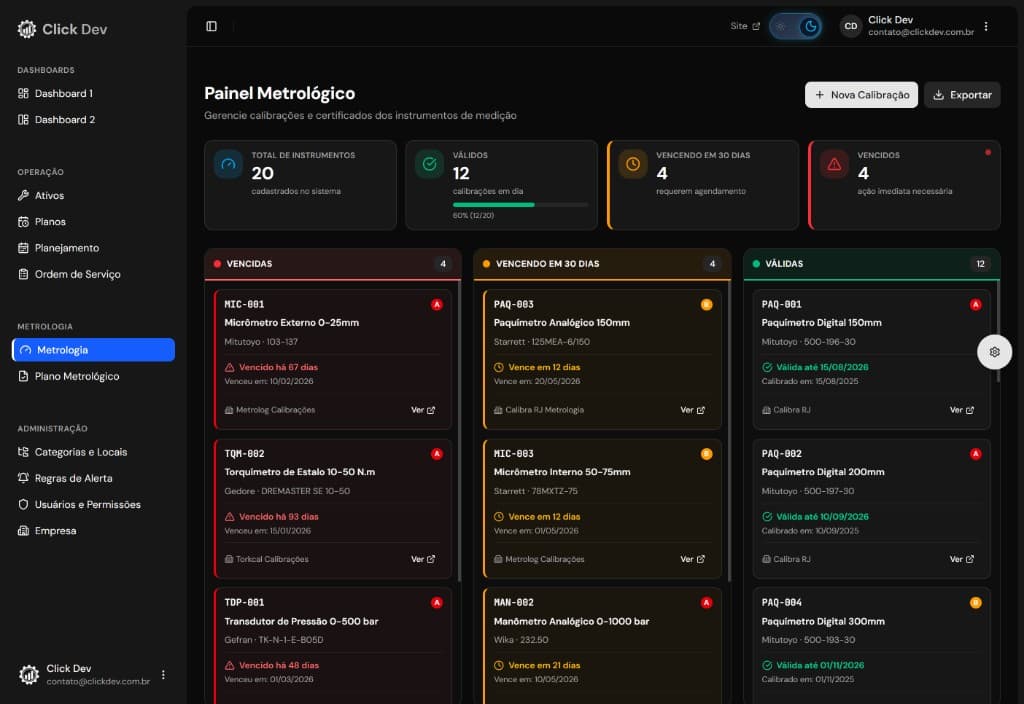This screenshot has width=1024, height=704.
Task: Select 'Vencido há 93 dias' text
Action: [278, 517]
